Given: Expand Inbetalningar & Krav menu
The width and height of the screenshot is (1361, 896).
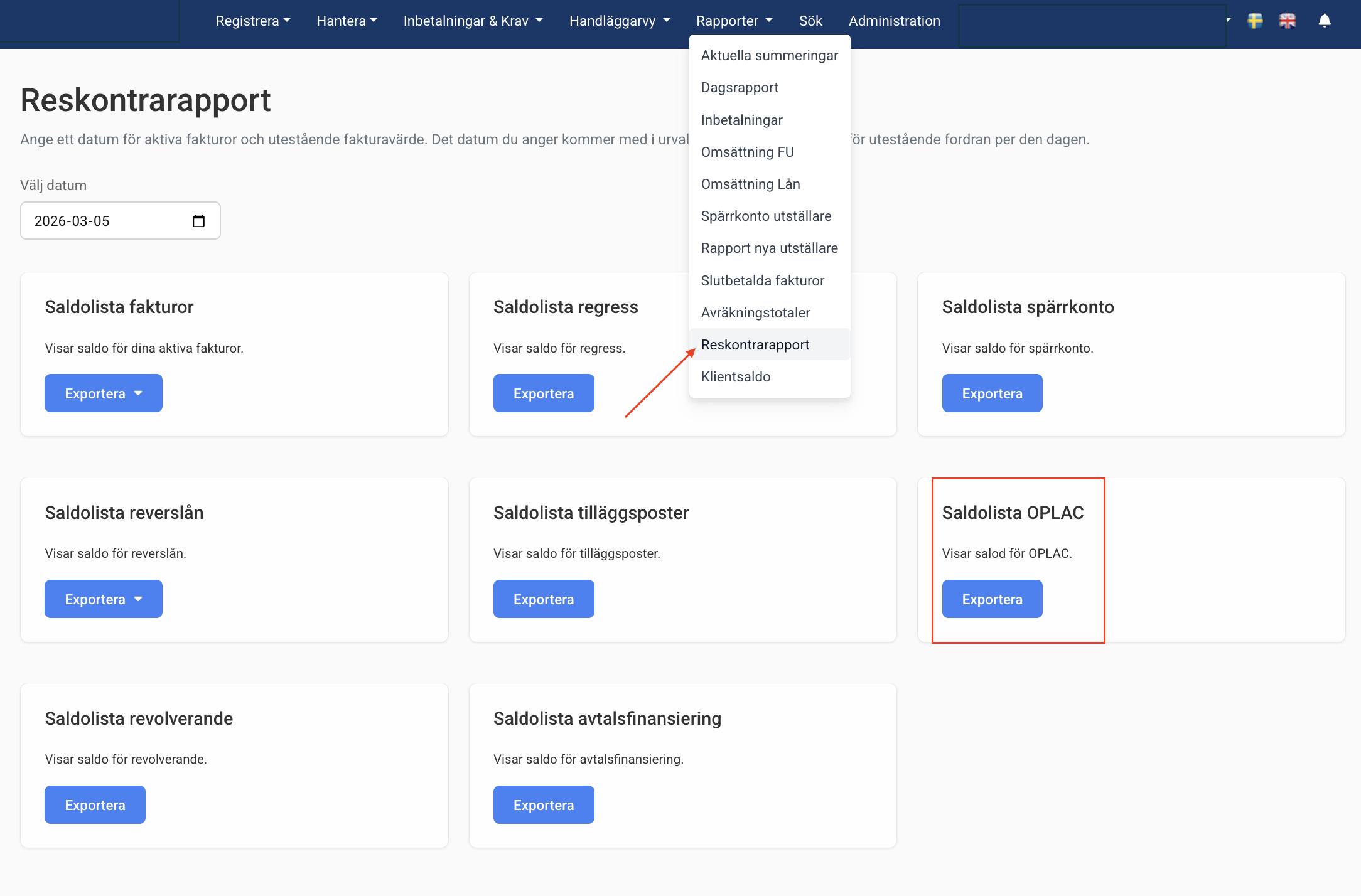Looking at the screenshot, I should [x=473, y=21].
